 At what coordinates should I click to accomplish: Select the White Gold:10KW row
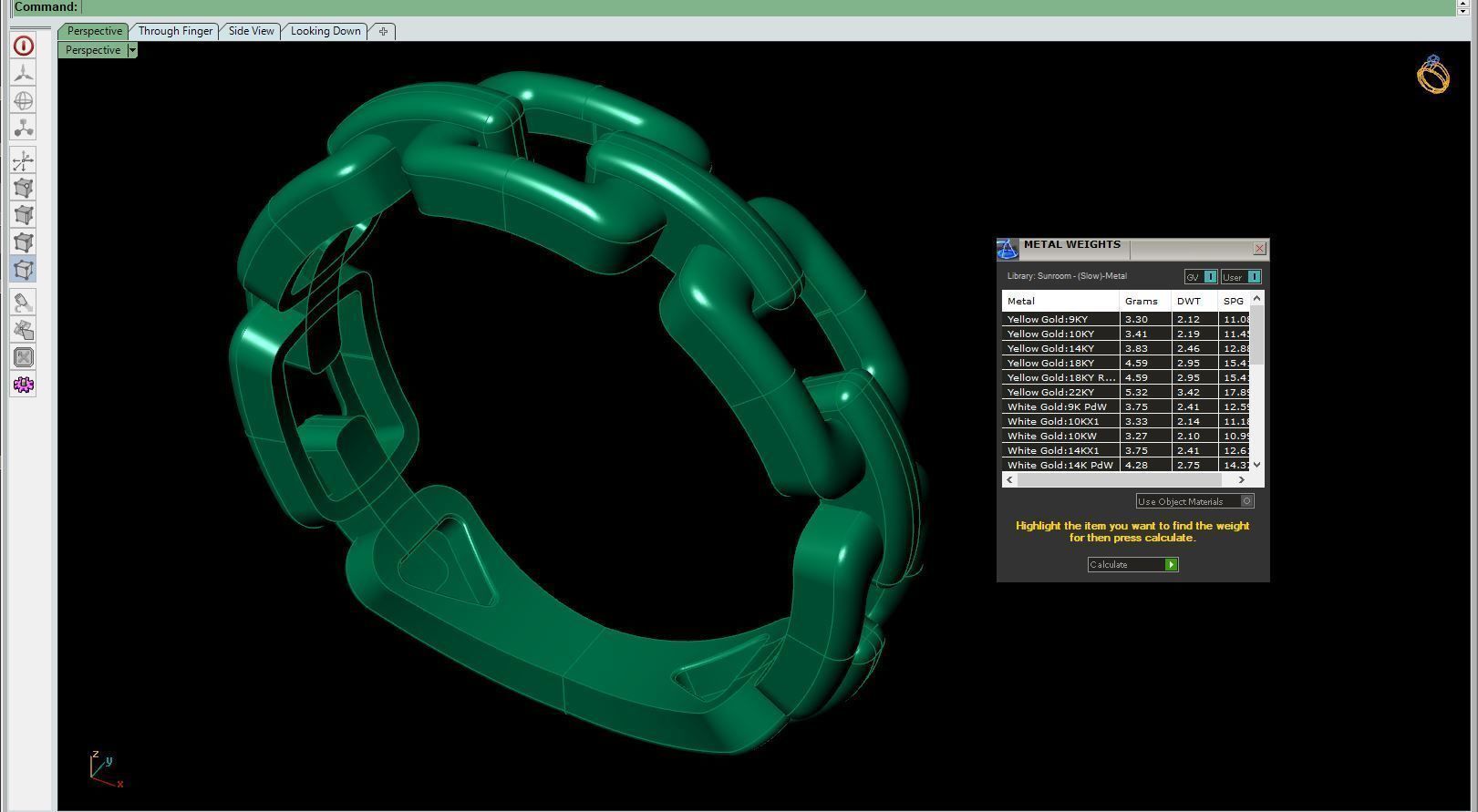click(x=1127, y=436)
